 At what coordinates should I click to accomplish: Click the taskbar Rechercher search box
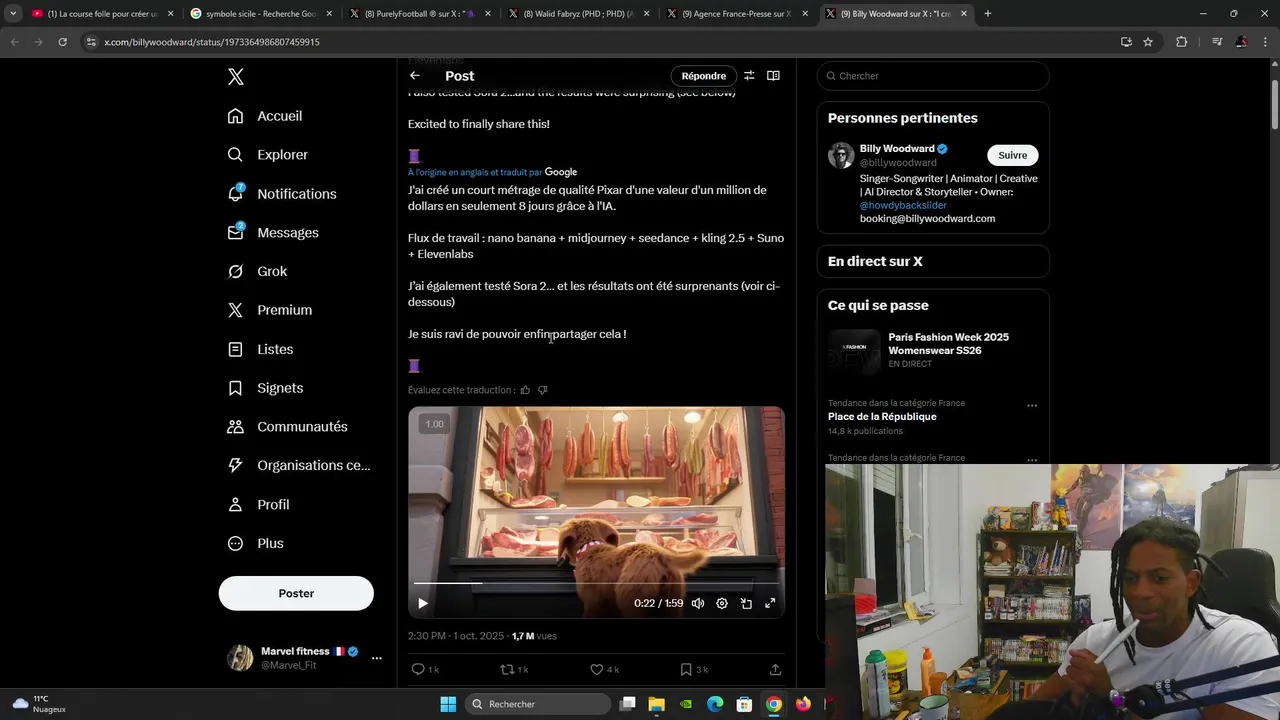540,704
